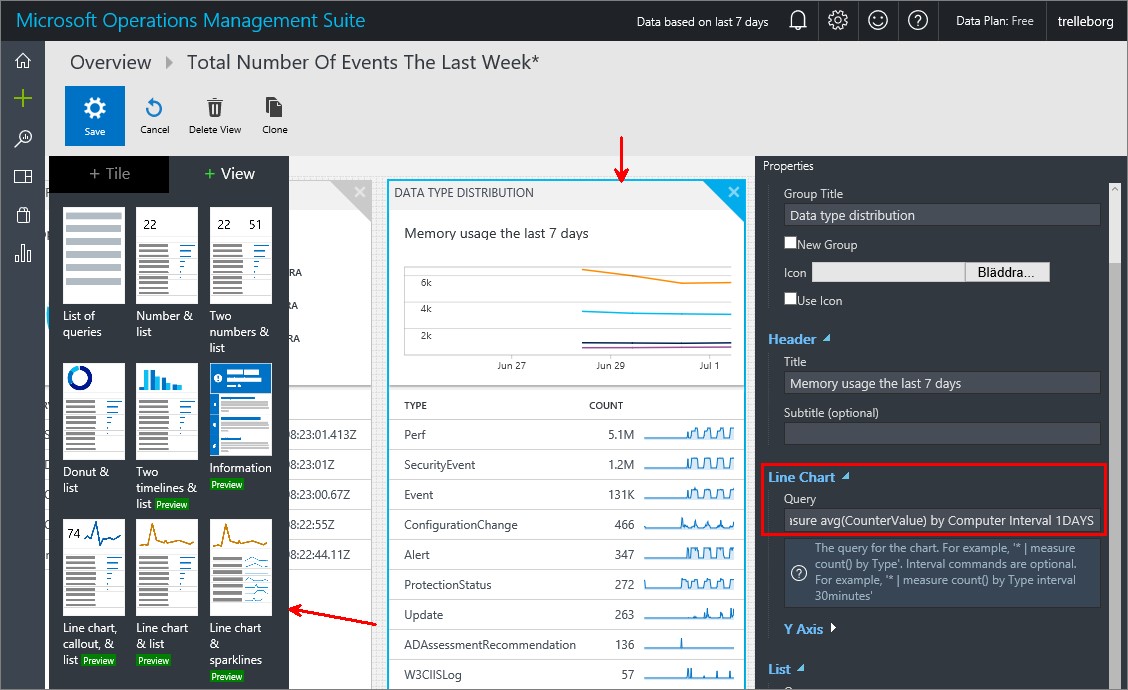
Task: Select the Perf row in the list
Action: pos(566,435)
